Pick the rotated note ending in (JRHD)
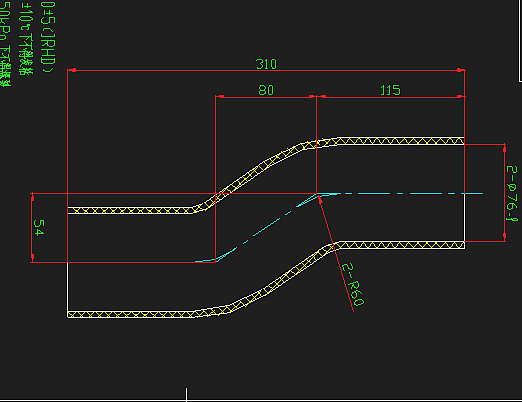 point(47,36)
